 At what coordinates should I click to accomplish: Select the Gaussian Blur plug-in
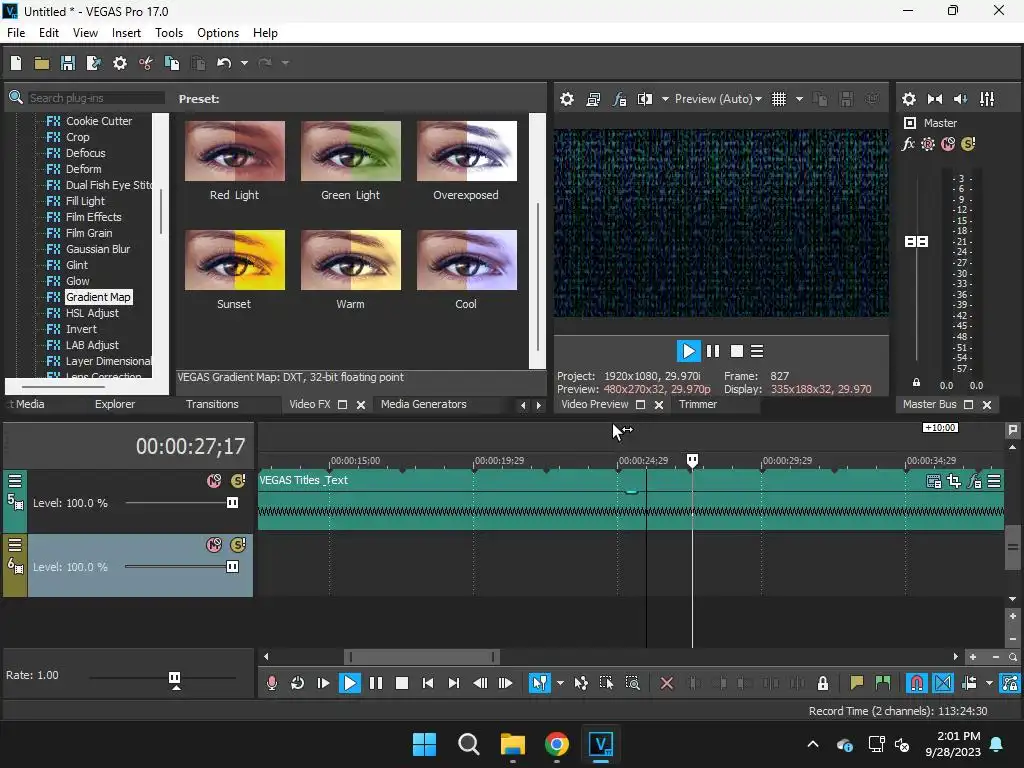coord(98,249)
